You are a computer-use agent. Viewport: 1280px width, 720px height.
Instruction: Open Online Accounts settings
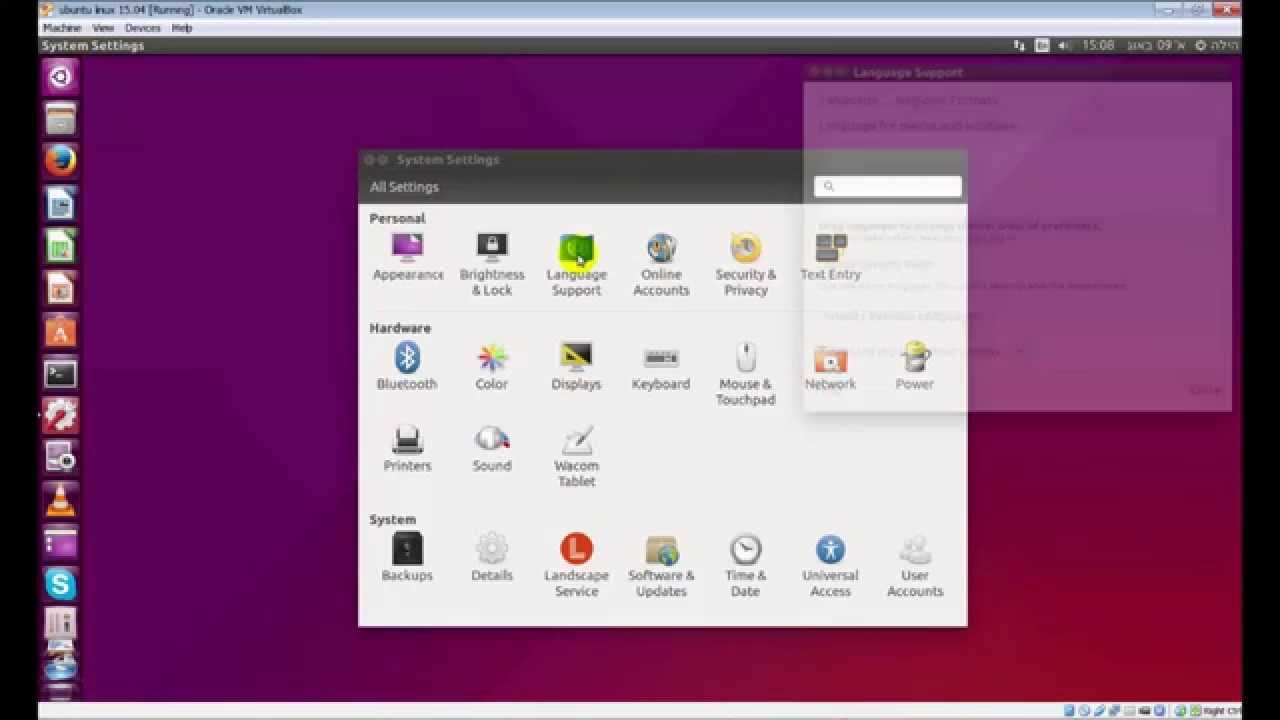pos(661,265)
